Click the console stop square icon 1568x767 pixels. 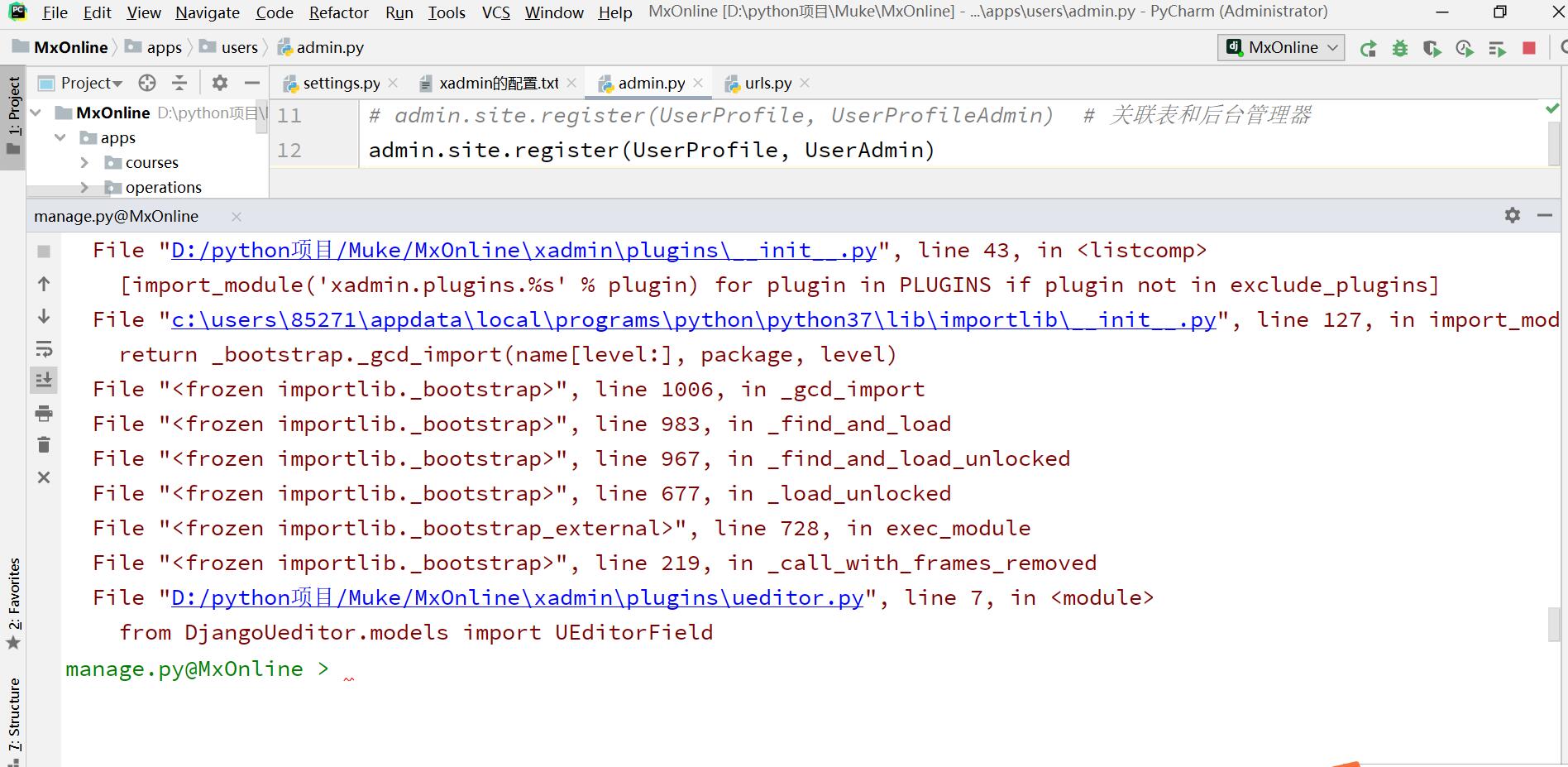44,251
